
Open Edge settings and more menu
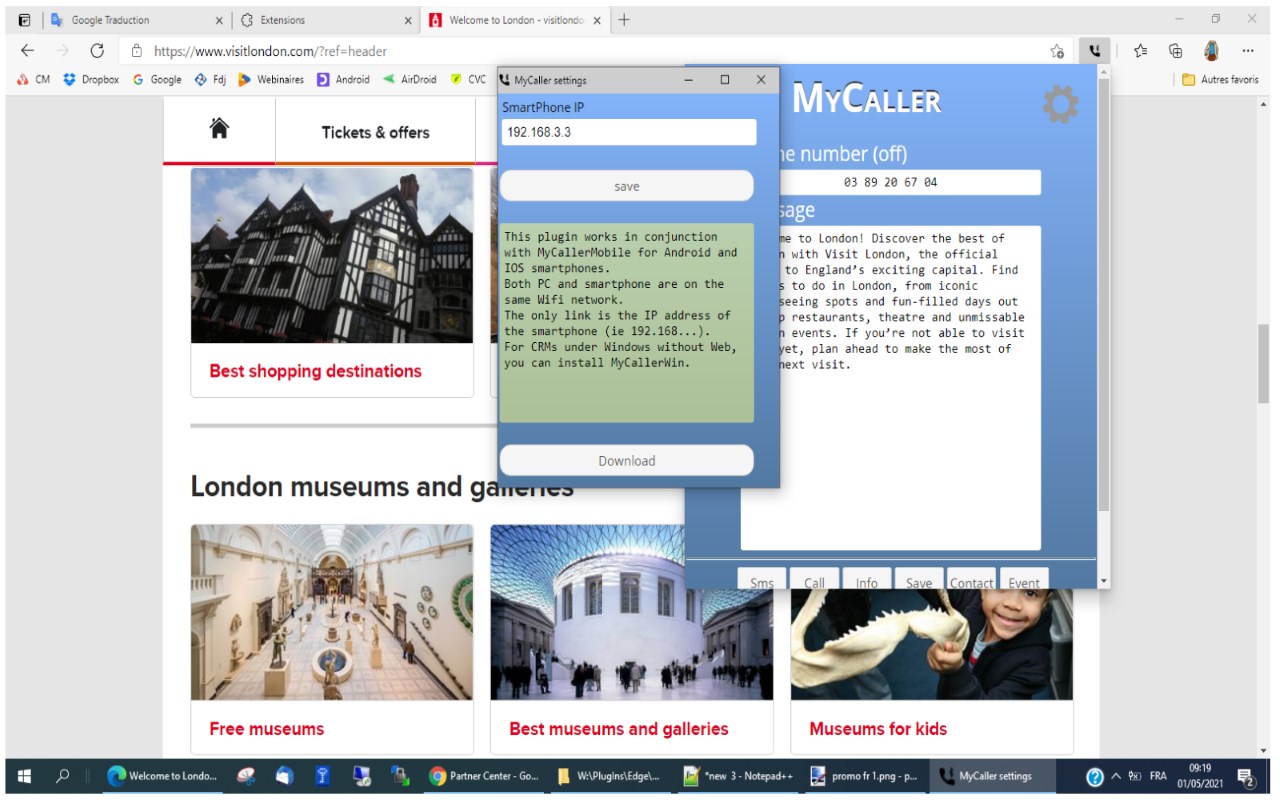pos(1248,51)
